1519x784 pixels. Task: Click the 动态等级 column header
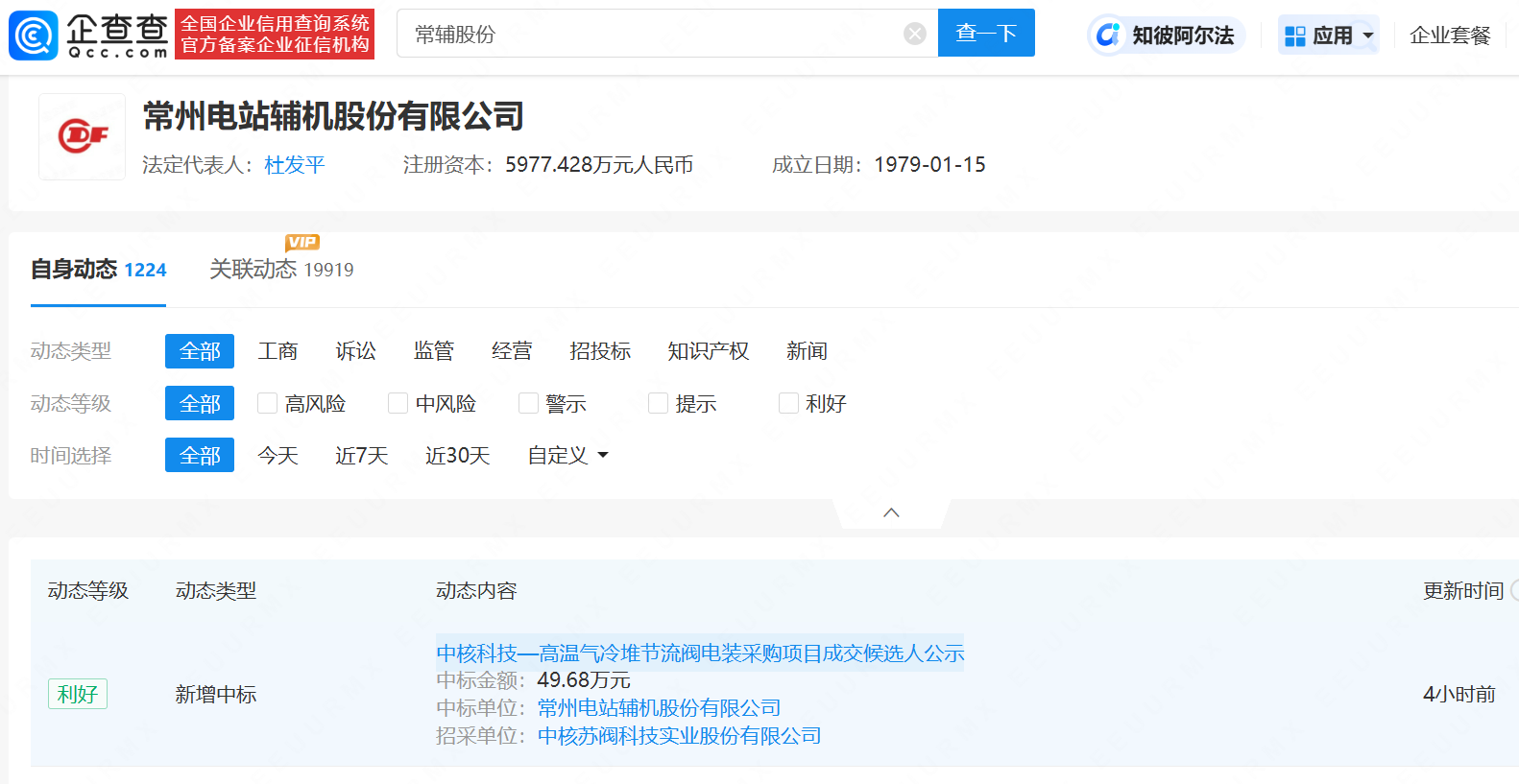tap(88, 591)
